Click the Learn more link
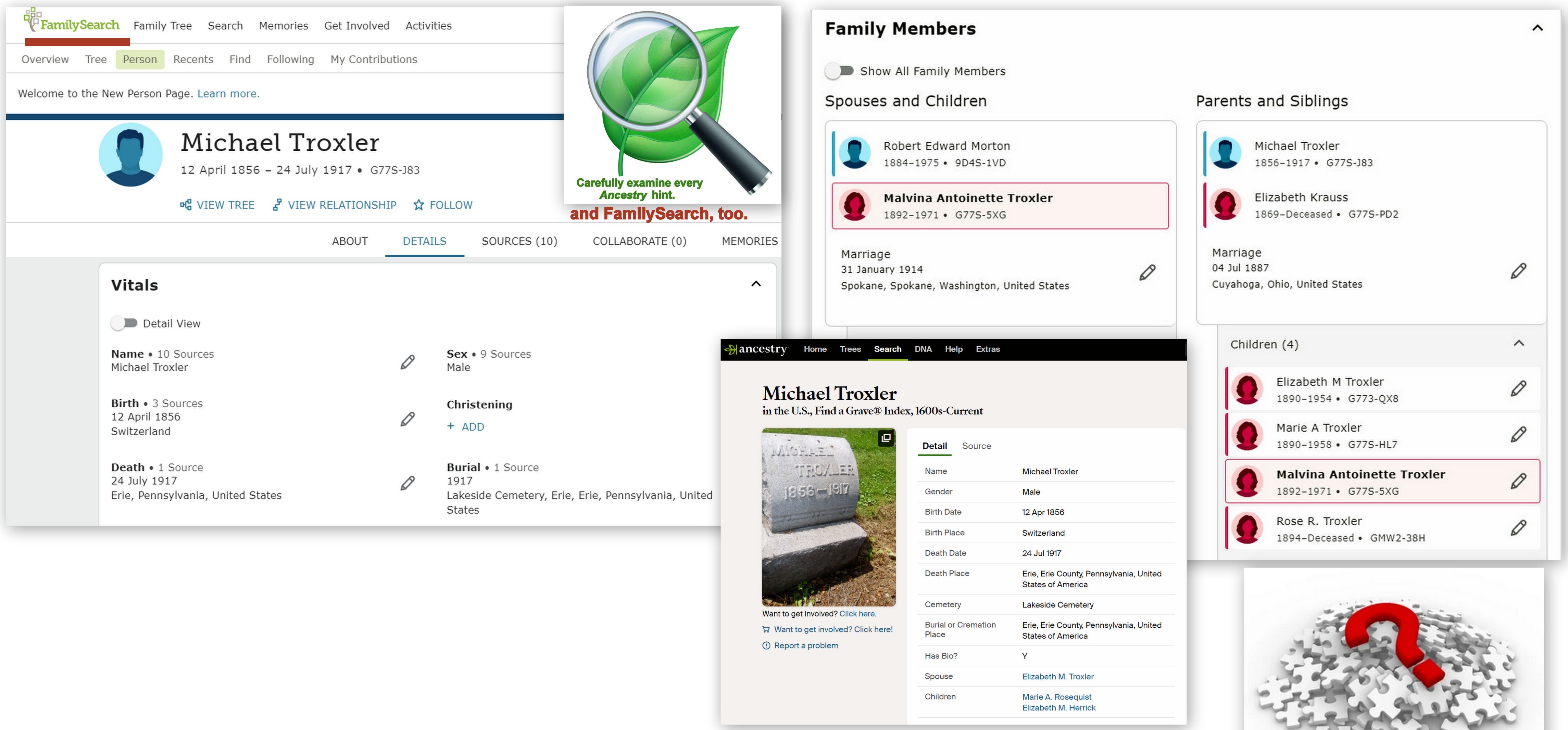 click(228, 94)
